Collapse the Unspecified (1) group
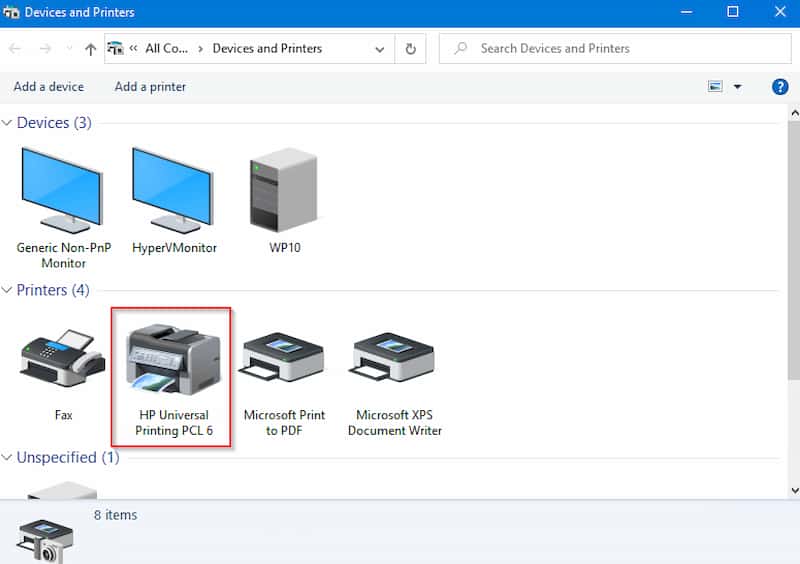 tap(8, 458)
